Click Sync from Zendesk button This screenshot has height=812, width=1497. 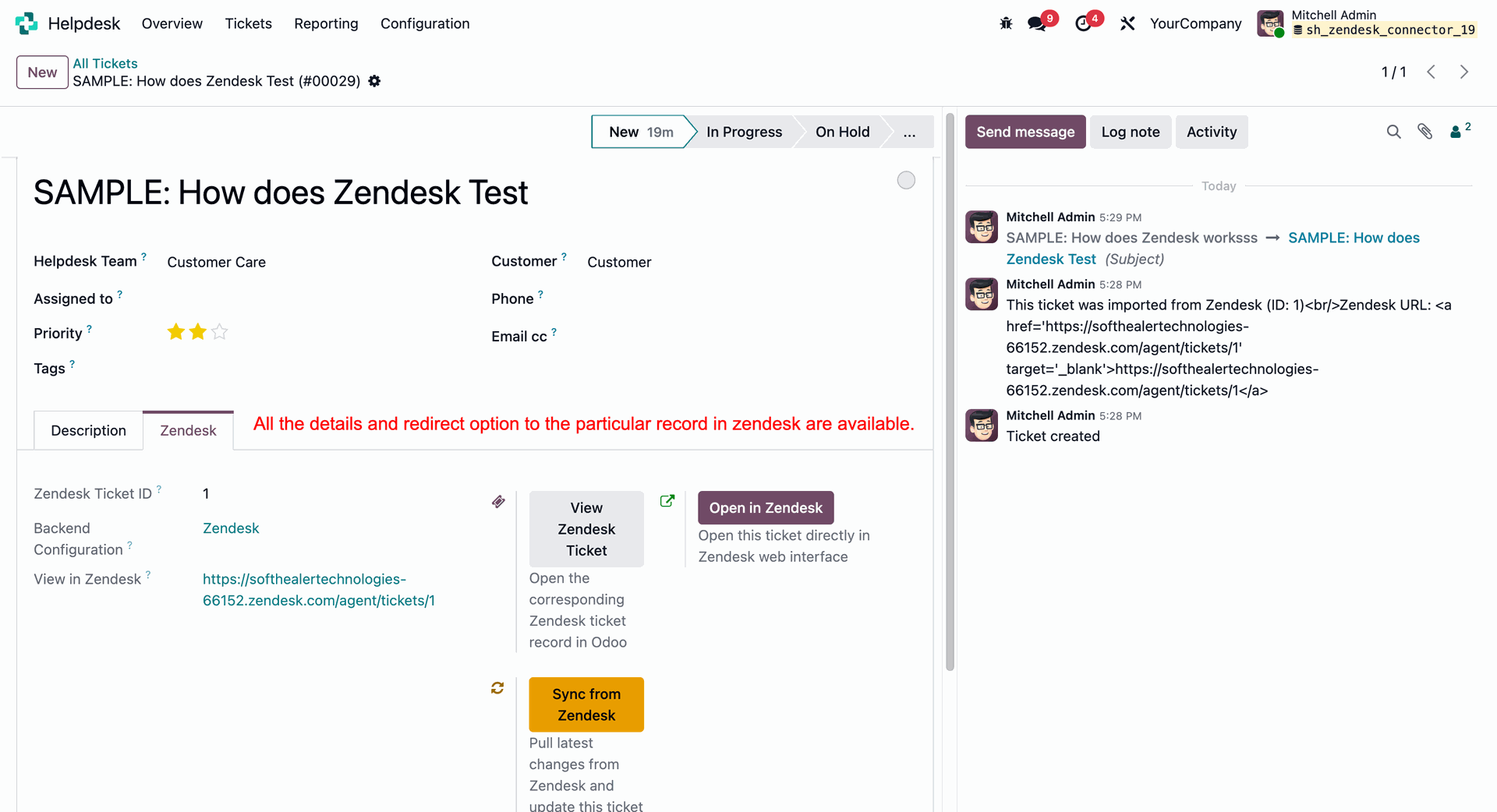[x=586, y=704]
